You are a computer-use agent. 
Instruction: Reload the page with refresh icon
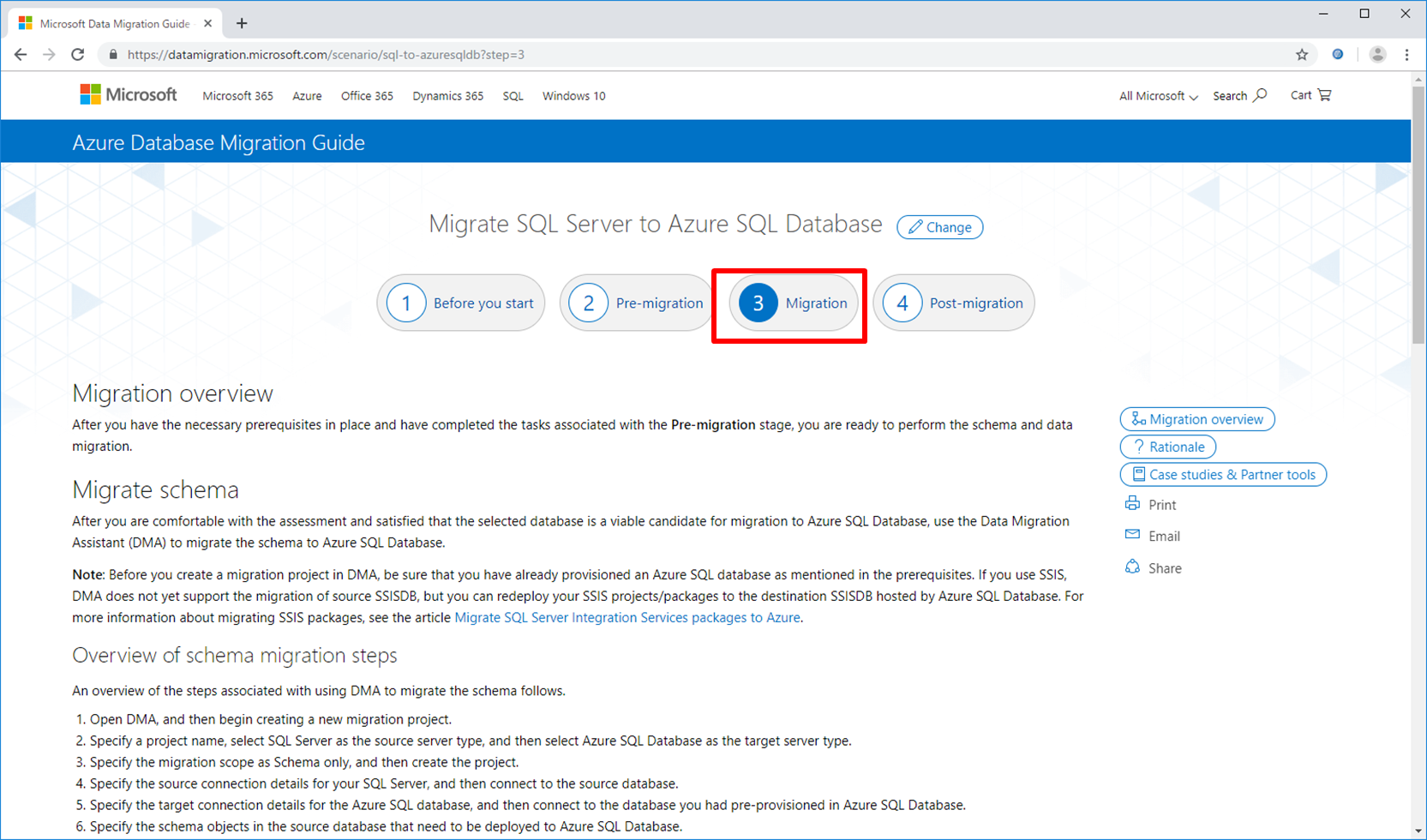click(78, 54)
